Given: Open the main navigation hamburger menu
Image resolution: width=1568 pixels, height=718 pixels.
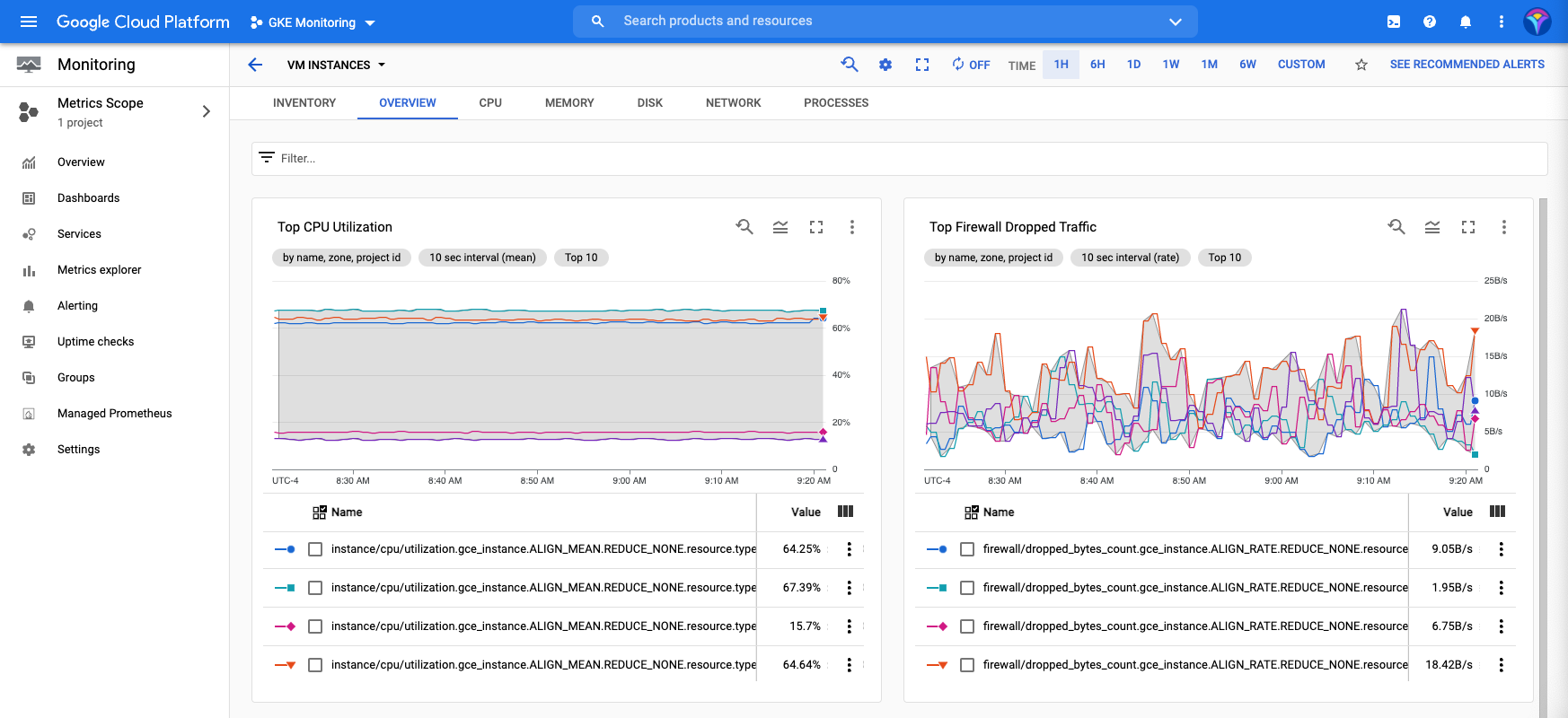Looking at the screenshot, I should [x=29, y=22].
